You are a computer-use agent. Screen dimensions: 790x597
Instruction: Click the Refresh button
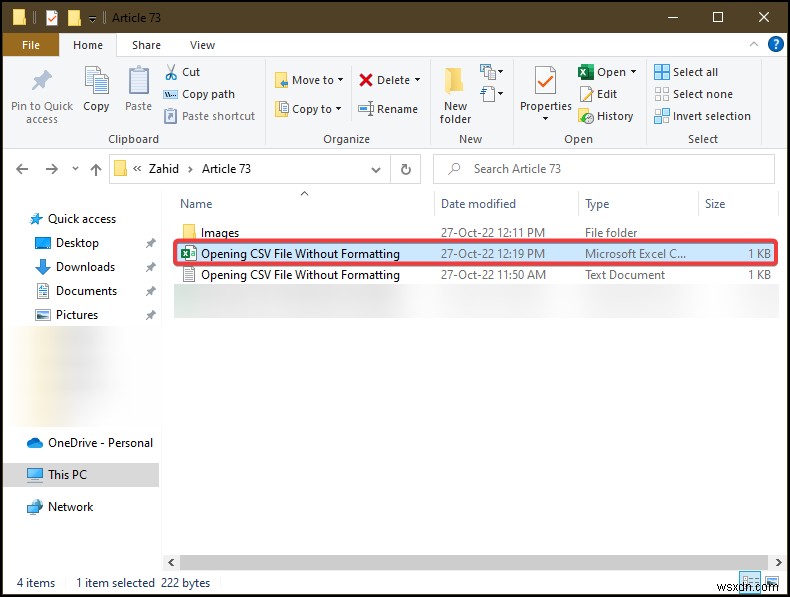pyautogui.click(x=406, y=170)
